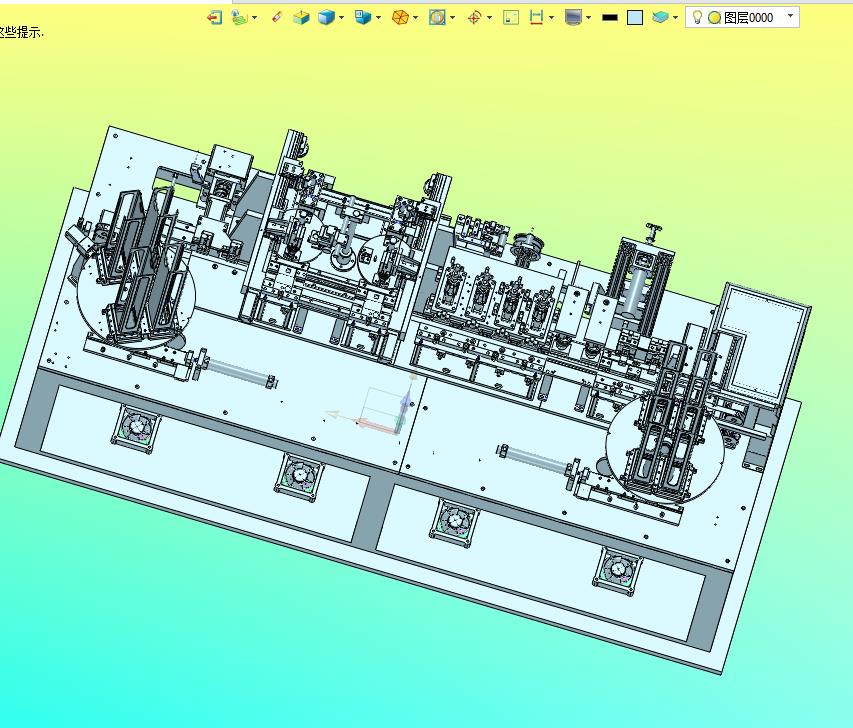Click the ring/section view icon

pos(437,17)
